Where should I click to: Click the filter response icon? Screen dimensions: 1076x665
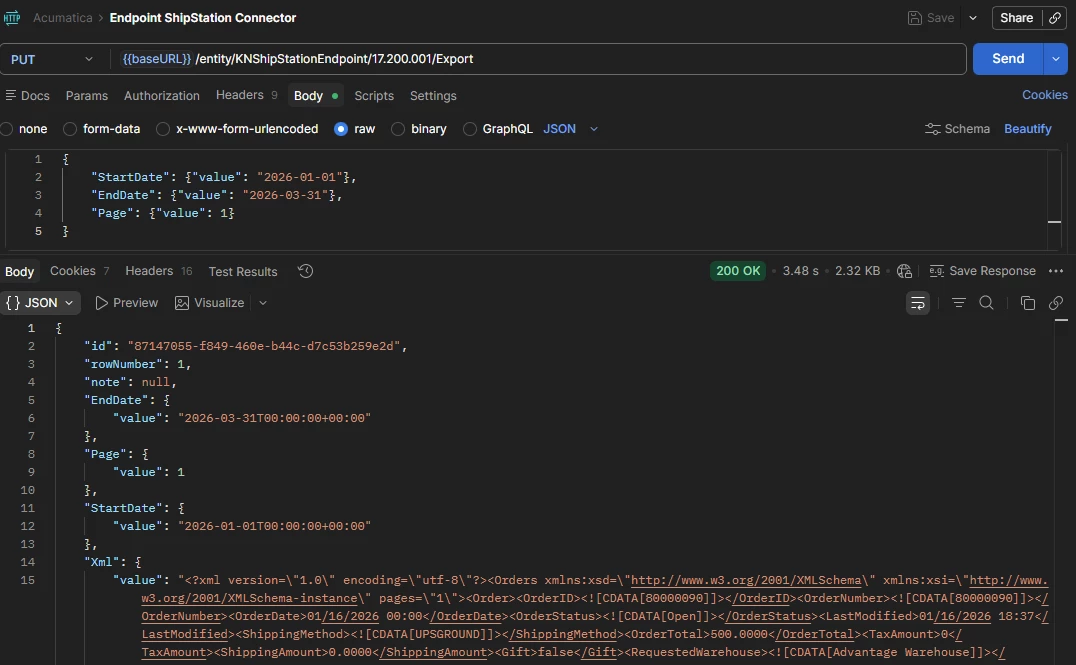click(x=959, y=303)
